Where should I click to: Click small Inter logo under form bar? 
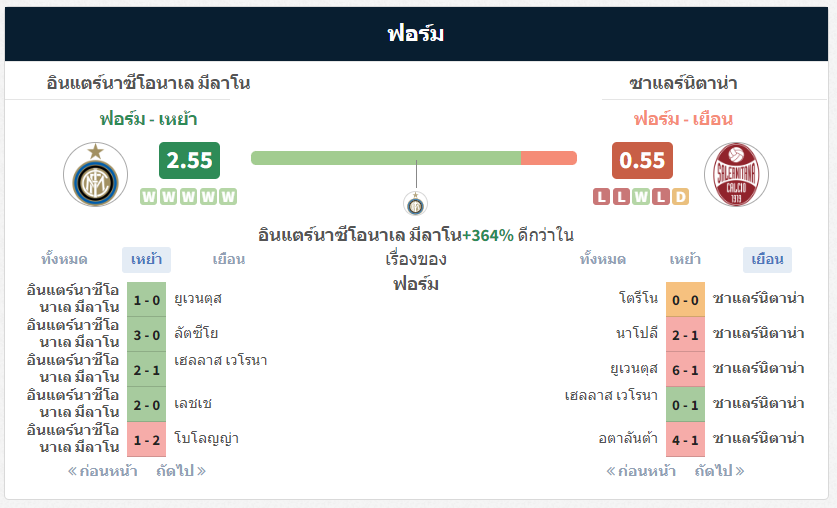(415, 204)
